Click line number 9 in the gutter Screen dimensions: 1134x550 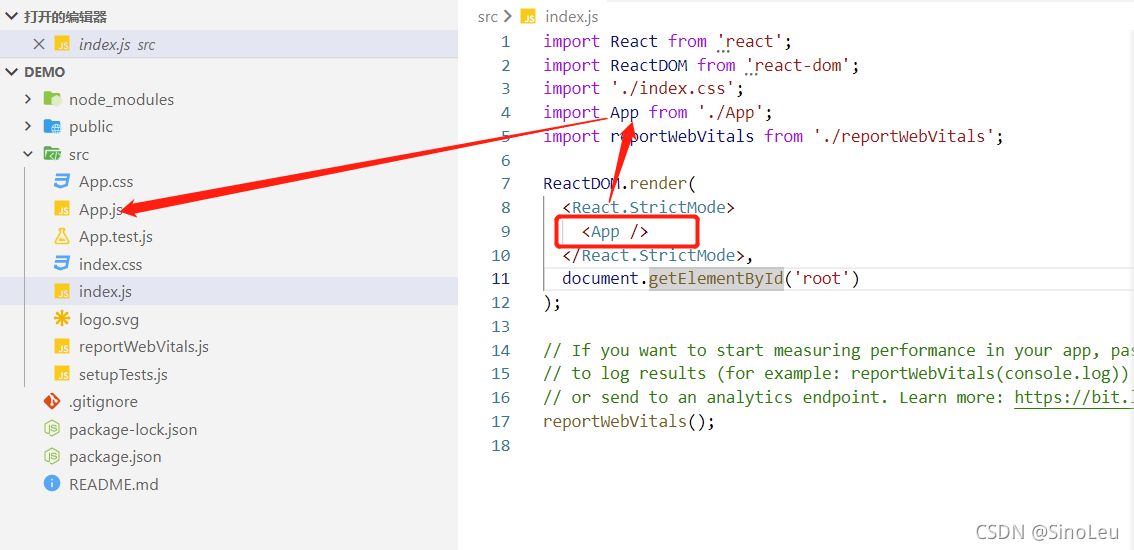(x=505, y=232)
